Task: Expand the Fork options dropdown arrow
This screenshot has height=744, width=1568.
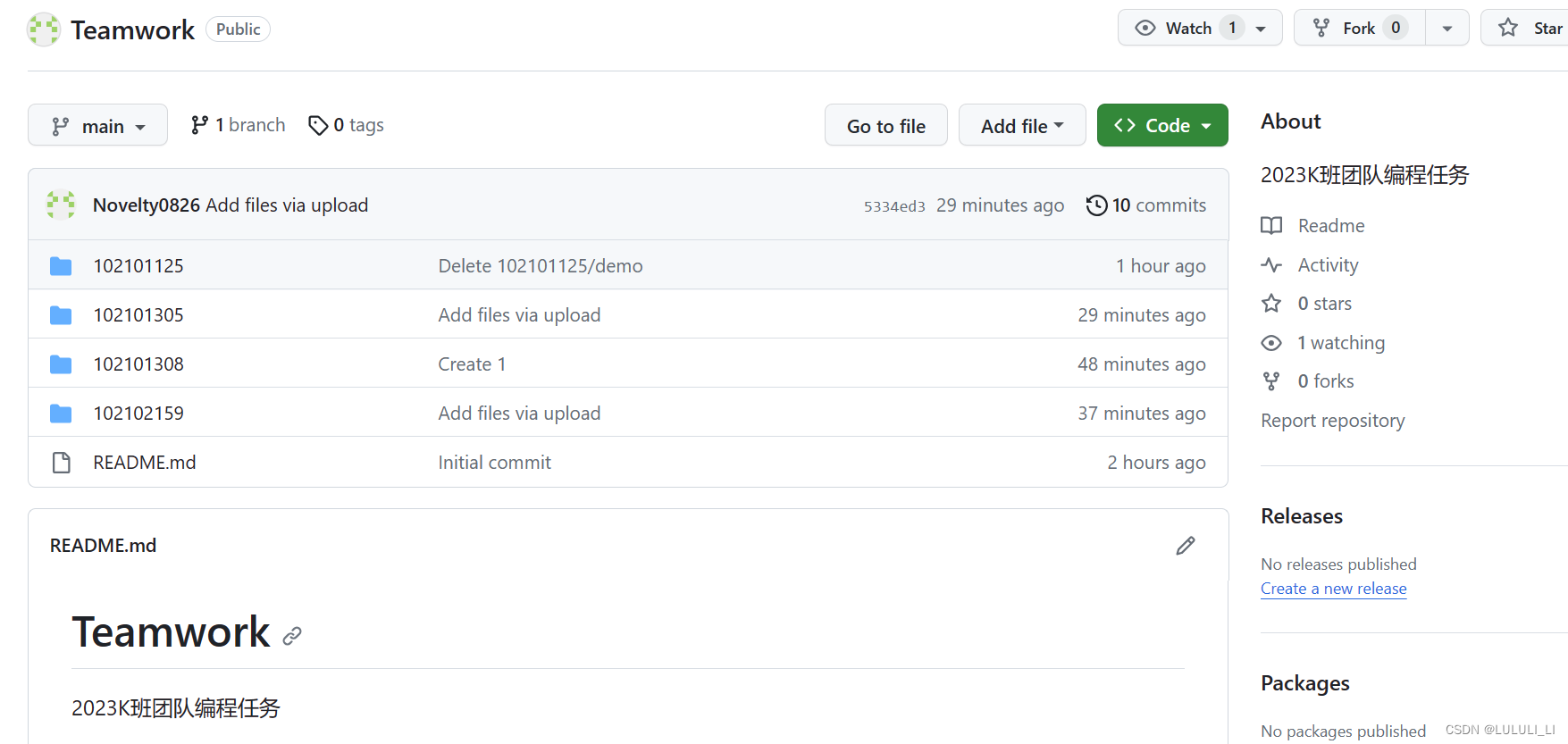Action: tap(1447, 28)
